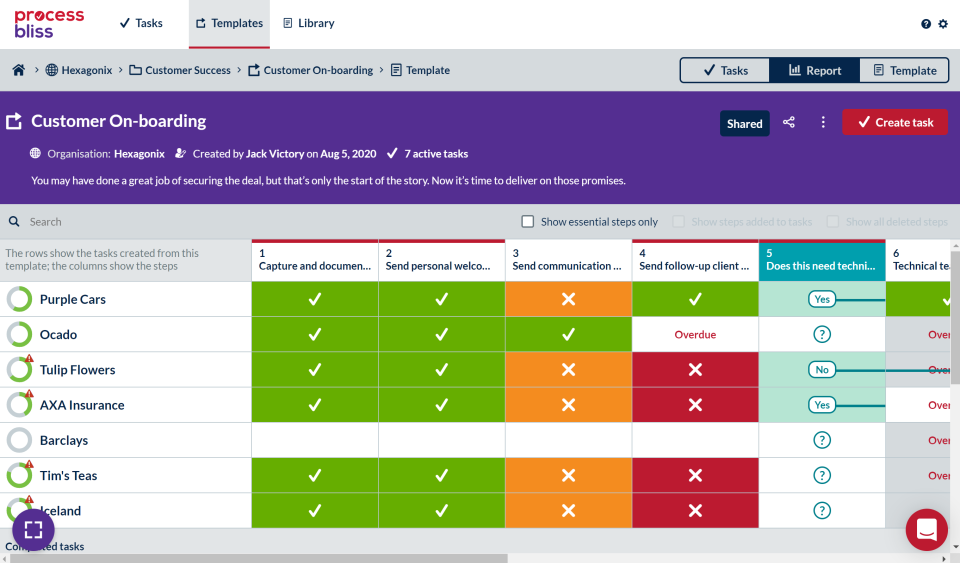Click the fullscreen expand icon
960x563 pixels.
(x=33, y=529)
